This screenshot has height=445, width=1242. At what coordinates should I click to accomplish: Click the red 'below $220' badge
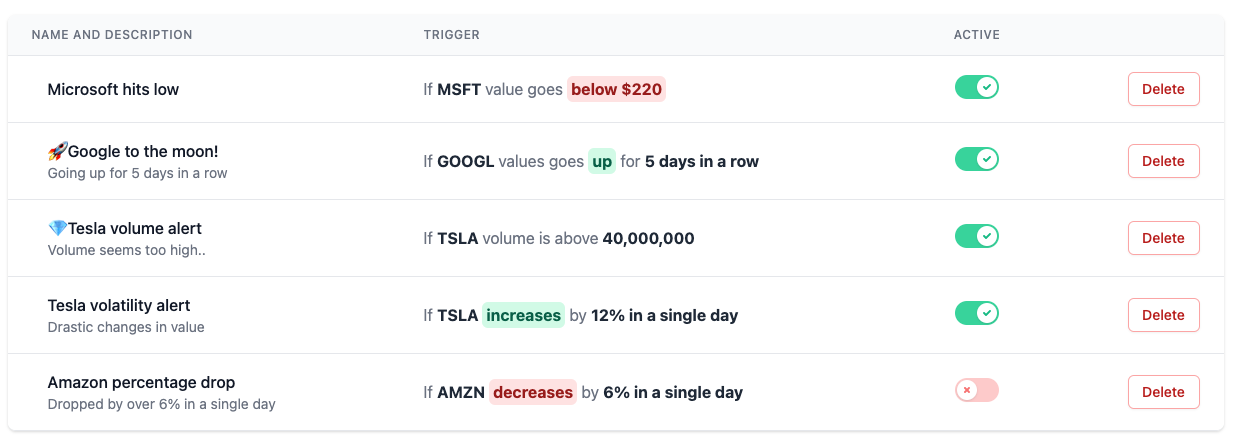[x=616, y=89]
